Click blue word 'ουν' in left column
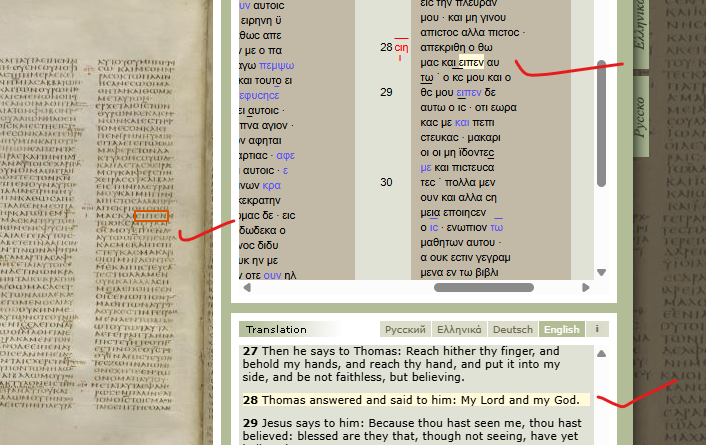 272,275
